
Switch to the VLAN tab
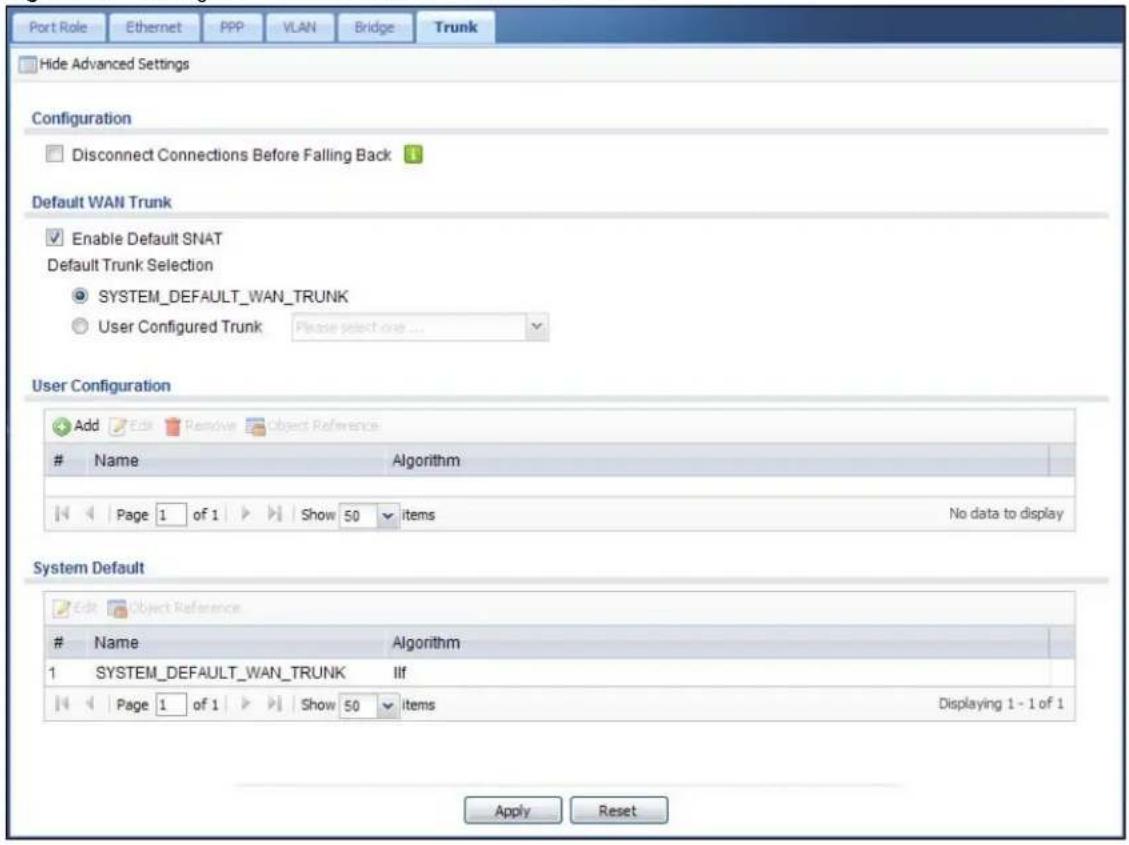(299, 27)
